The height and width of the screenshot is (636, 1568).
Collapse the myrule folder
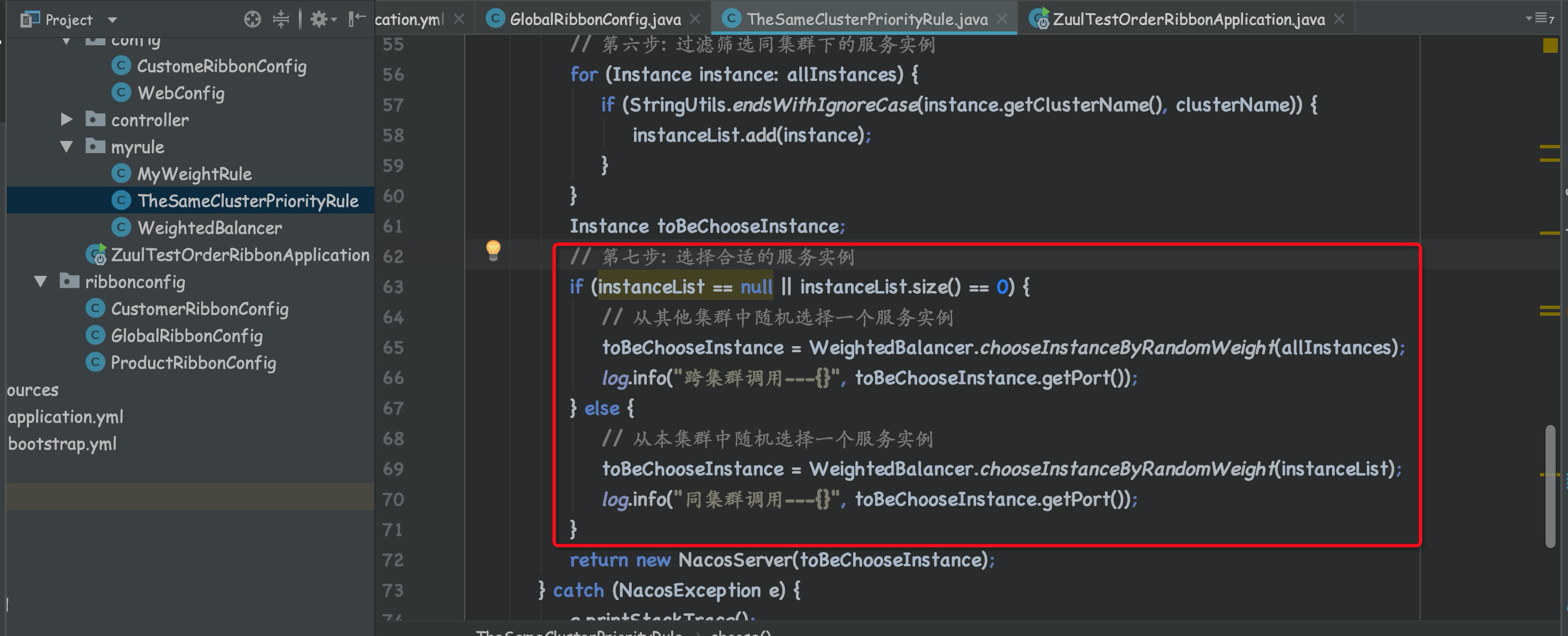coord(67,147)
